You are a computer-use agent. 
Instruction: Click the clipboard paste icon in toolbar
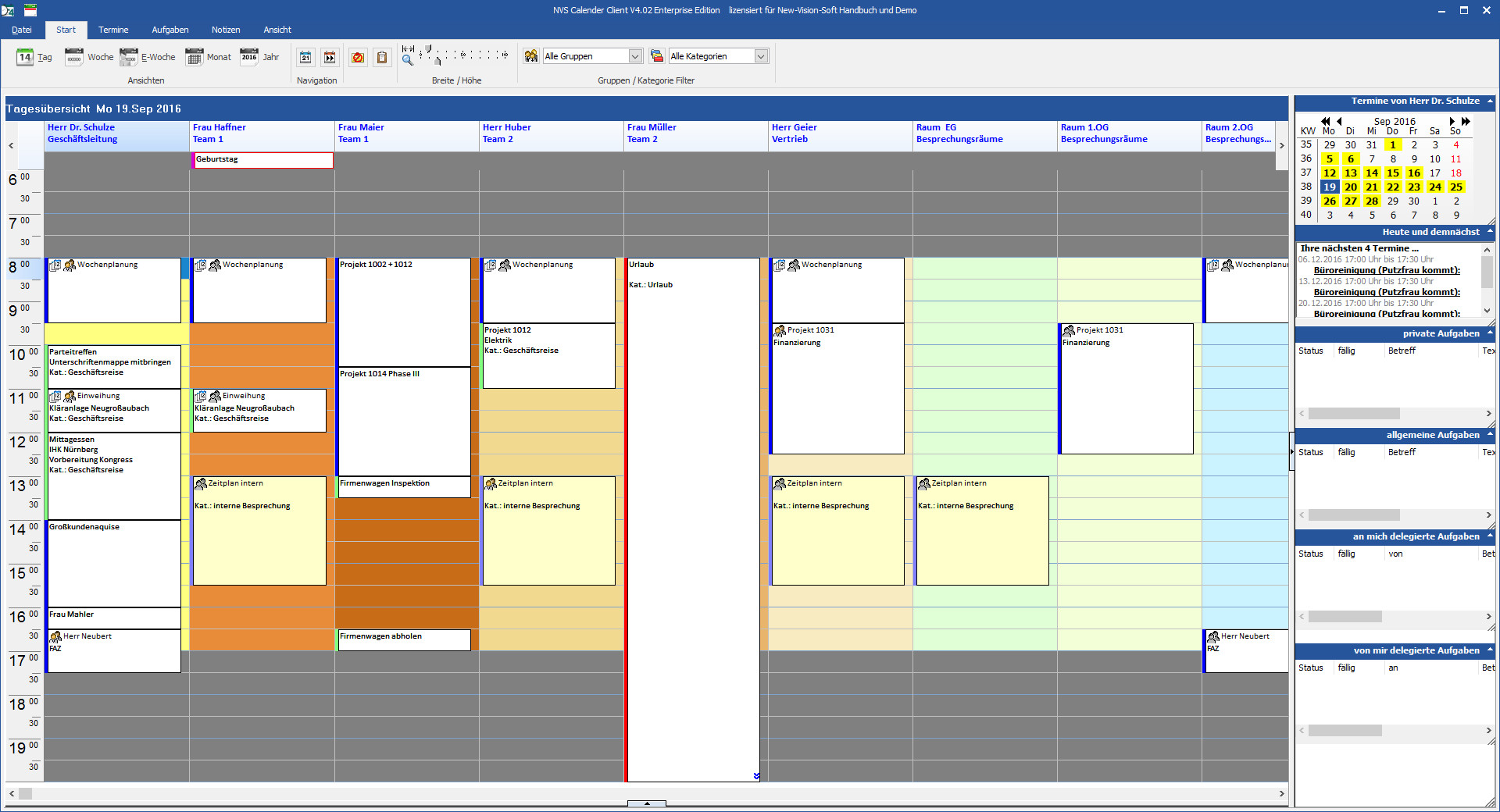(x=381, y=57)
